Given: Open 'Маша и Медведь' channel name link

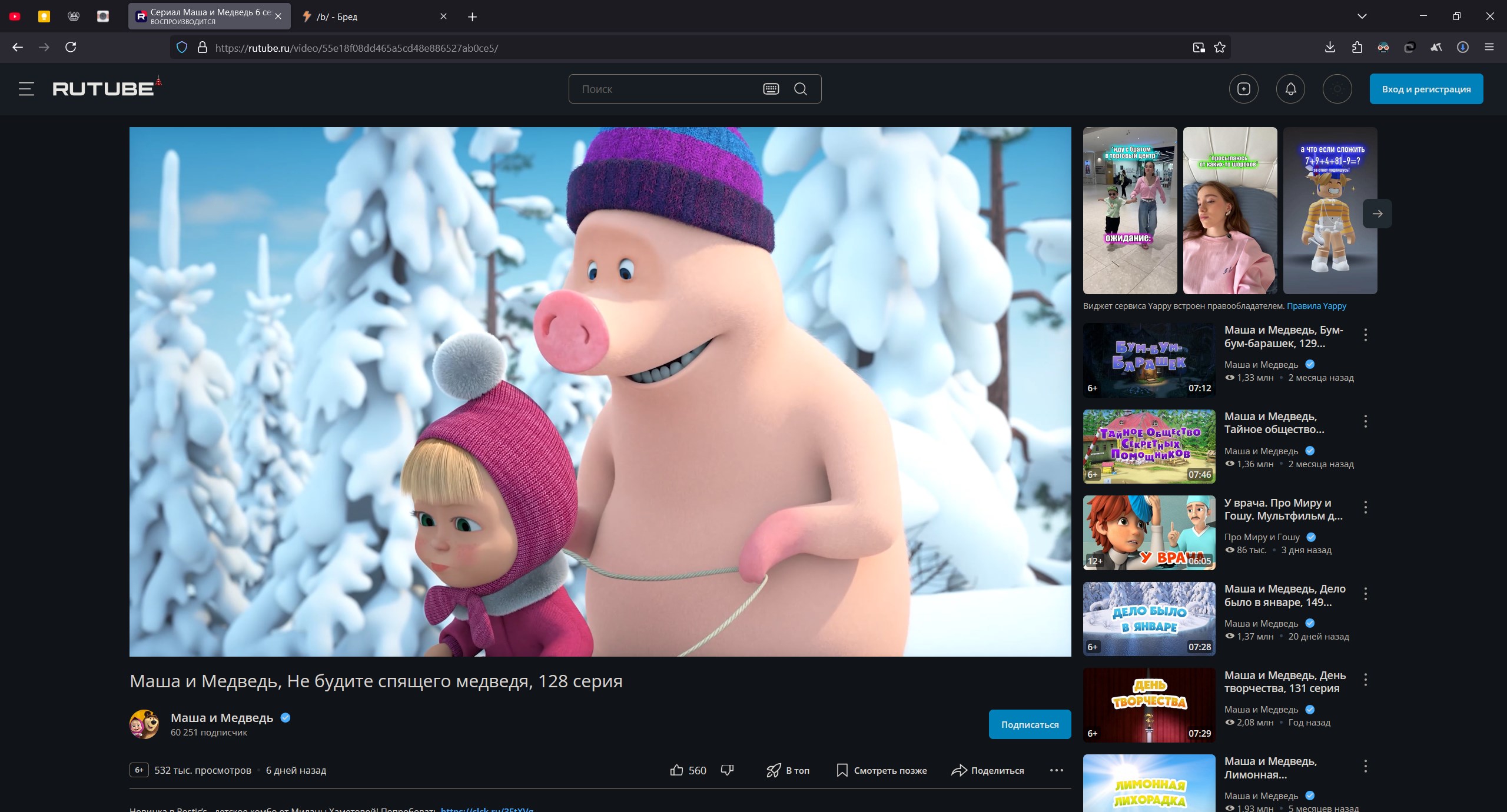Looking at the screenshot, I should pos(222,717).
